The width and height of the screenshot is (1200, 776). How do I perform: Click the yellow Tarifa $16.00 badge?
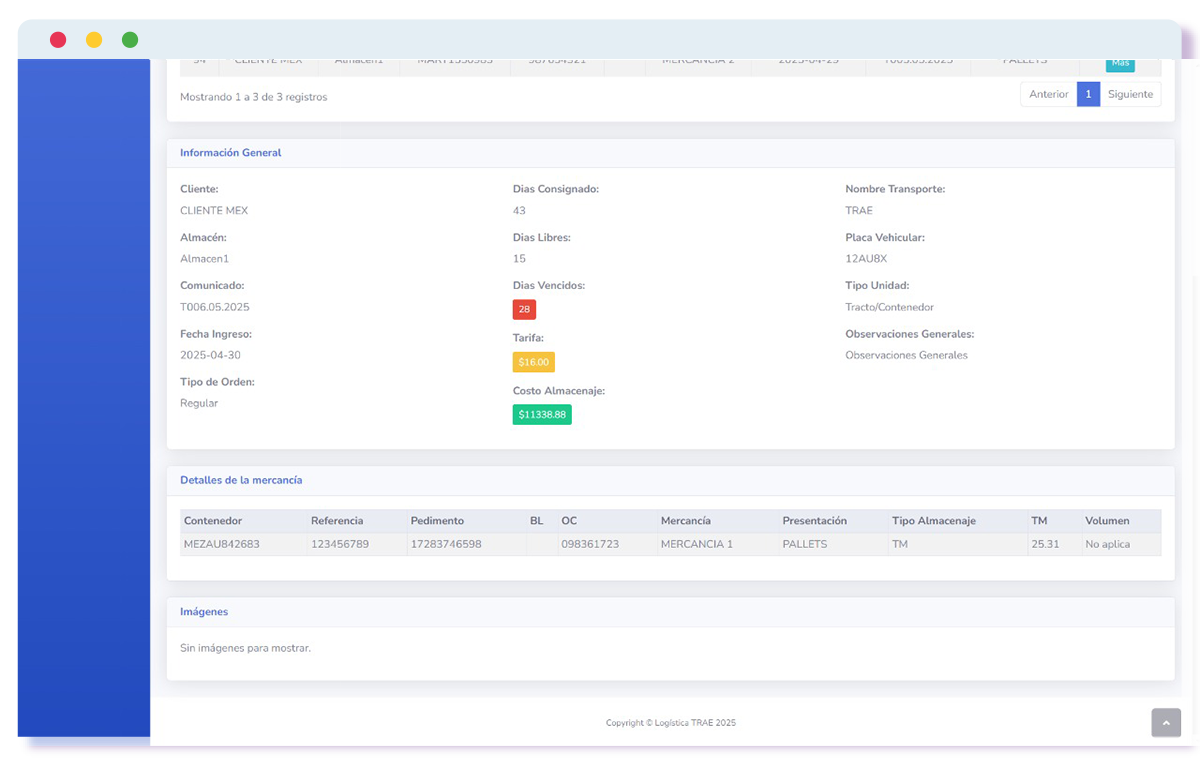tap(533, 362)
